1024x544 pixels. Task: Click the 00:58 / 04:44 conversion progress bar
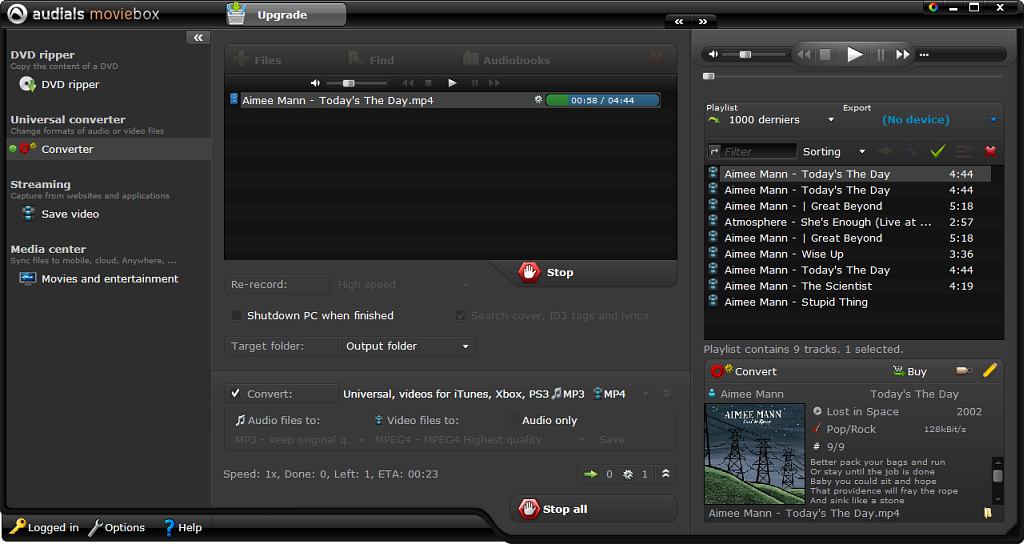(602, 101)
